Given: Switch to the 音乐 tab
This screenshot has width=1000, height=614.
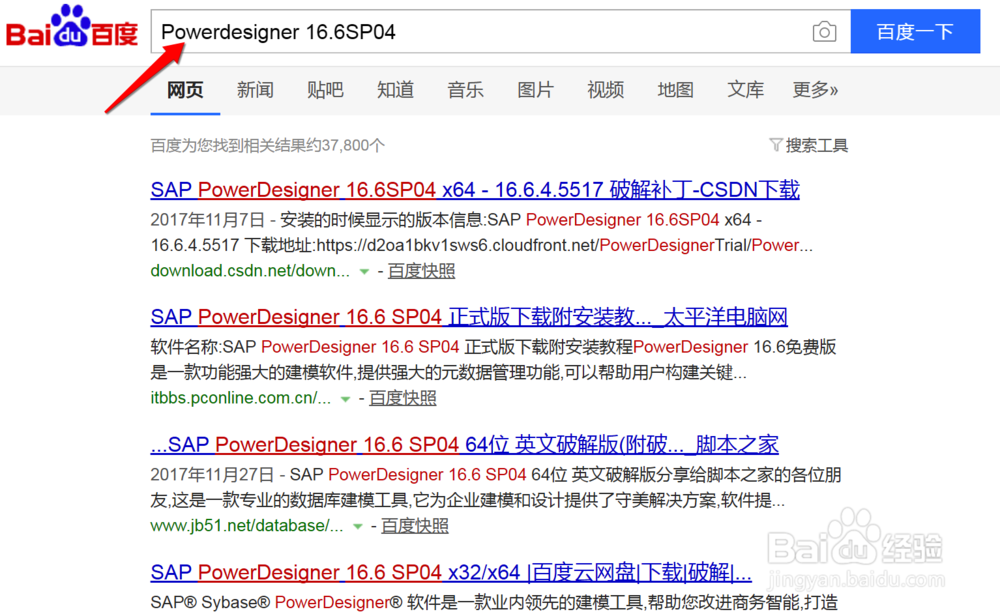Looking at the screenshot, I should (x=466, y=90).
